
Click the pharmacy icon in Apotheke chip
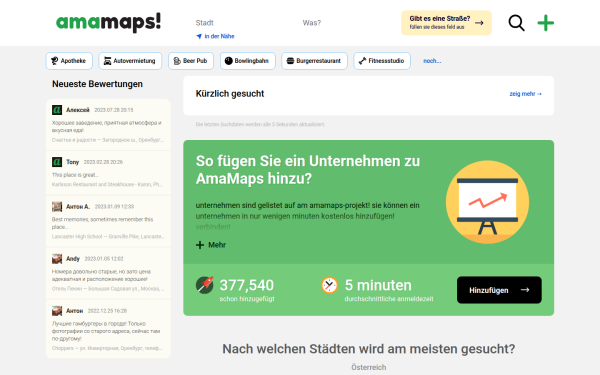pos(55,61)
